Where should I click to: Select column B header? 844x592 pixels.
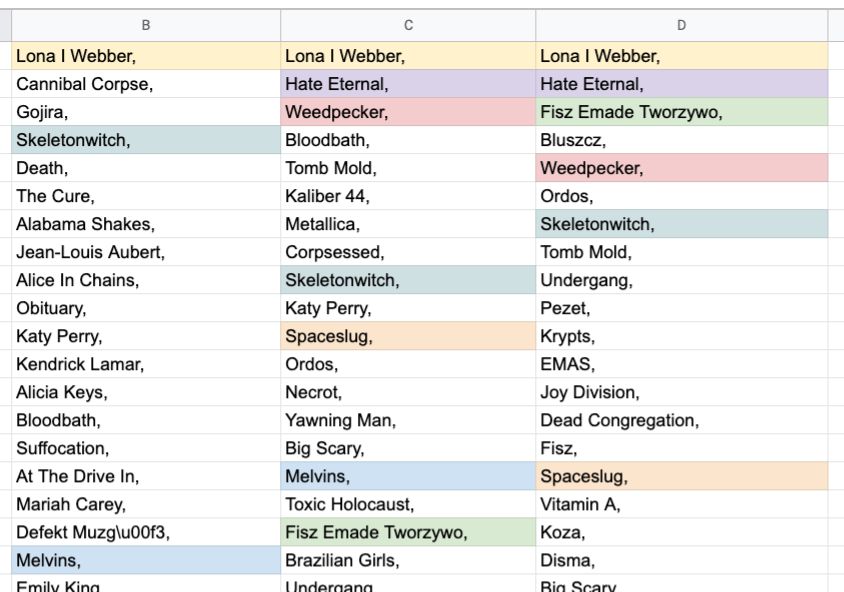click(146, 25)
